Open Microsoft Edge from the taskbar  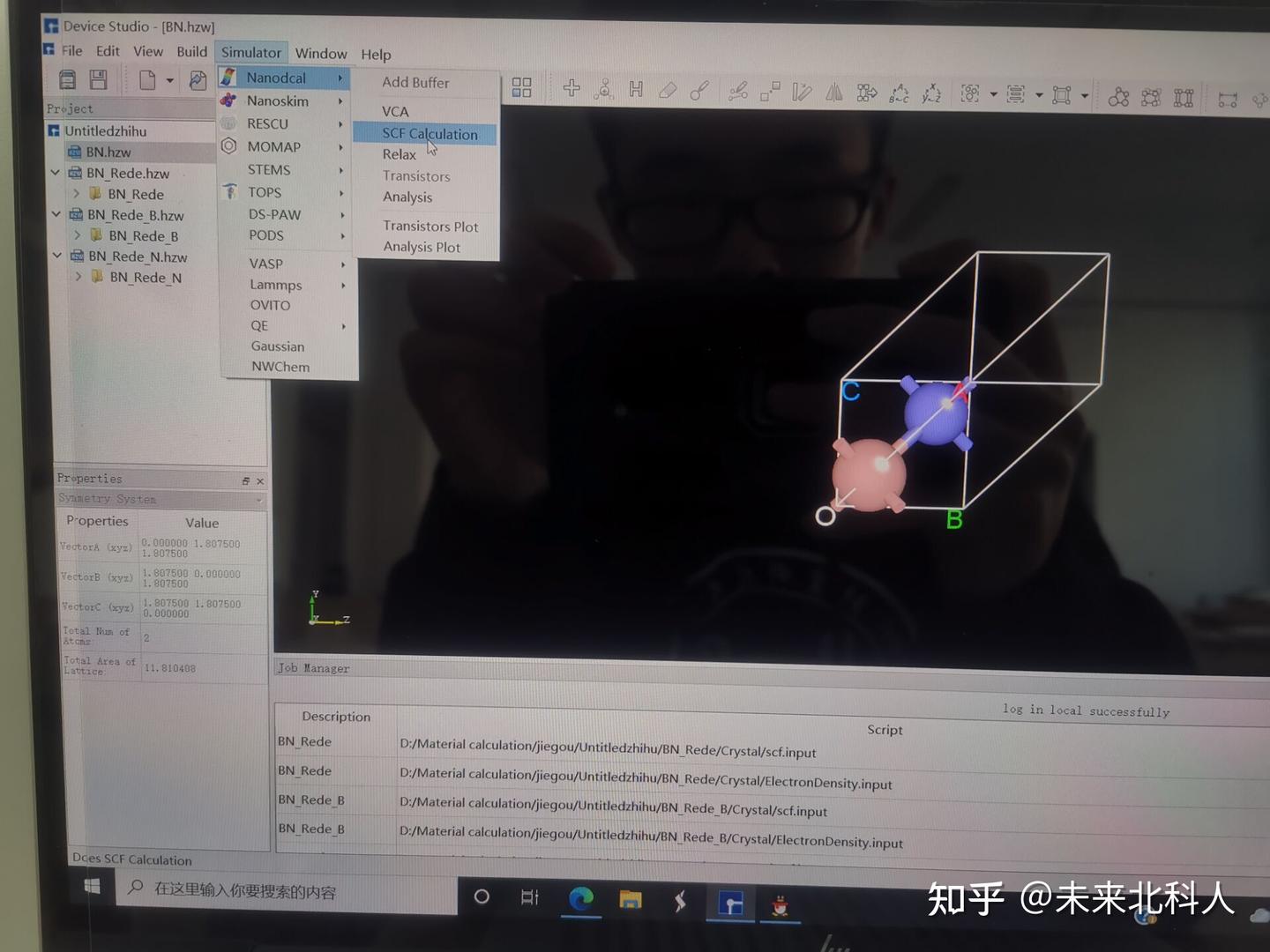pyautogui.click(x=579, y=899)
